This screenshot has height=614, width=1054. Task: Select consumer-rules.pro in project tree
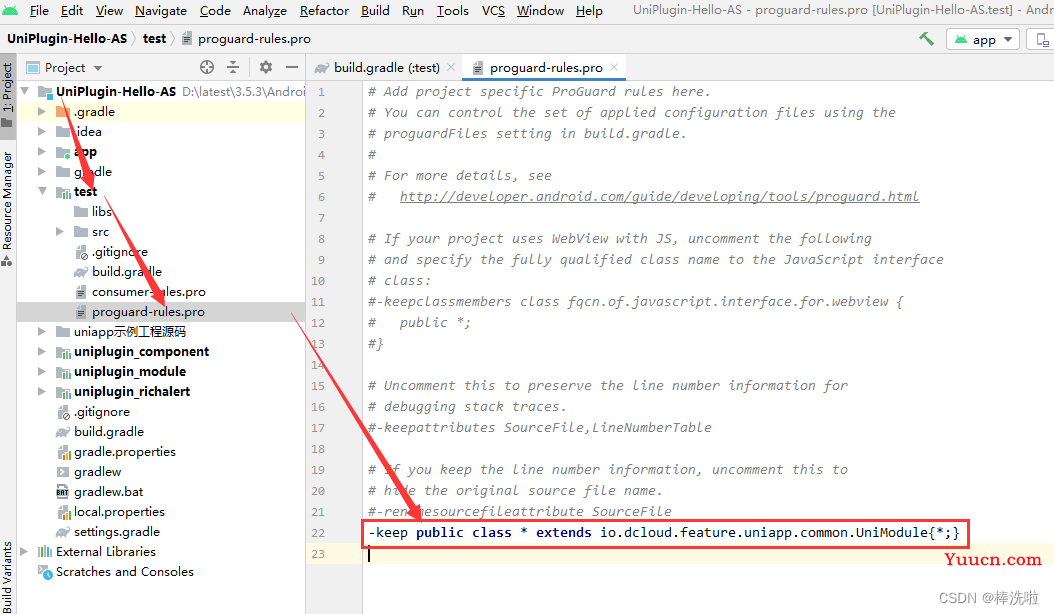point(149,292)
